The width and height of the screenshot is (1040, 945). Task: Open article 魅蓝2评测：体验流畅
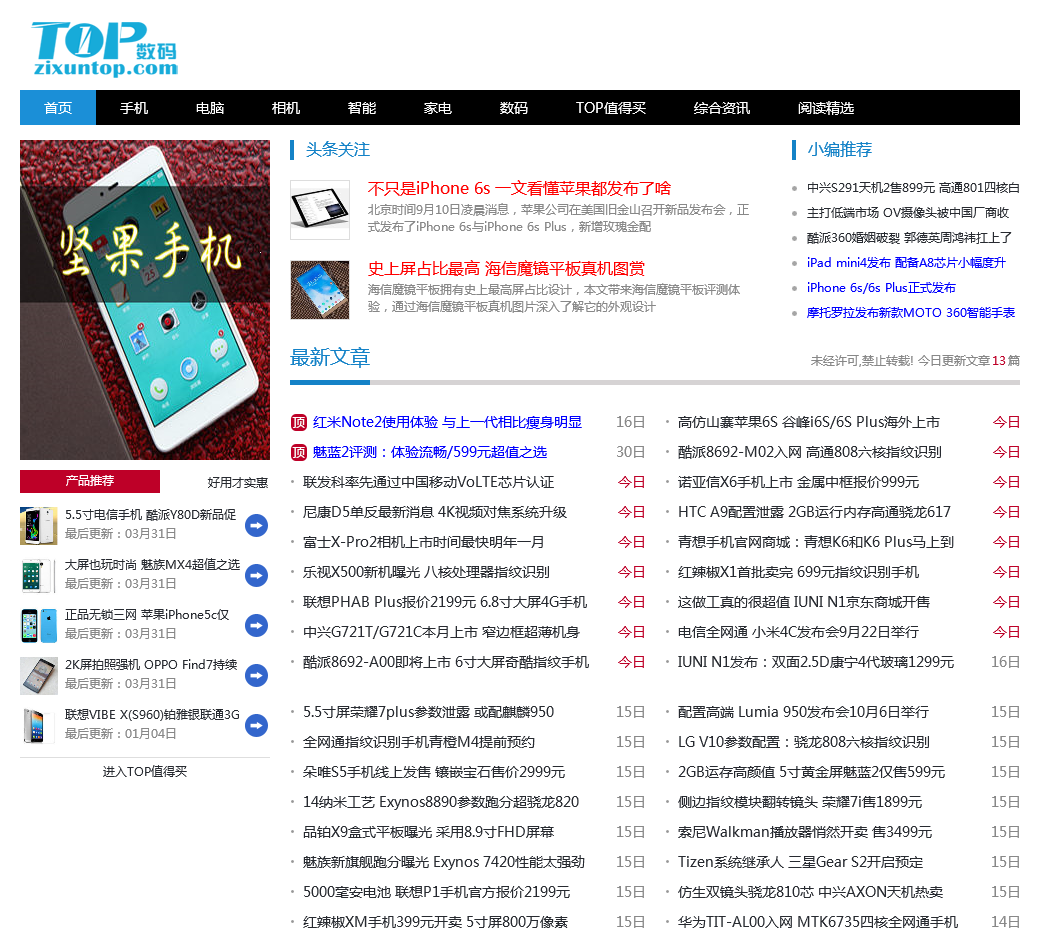[430, 452]
